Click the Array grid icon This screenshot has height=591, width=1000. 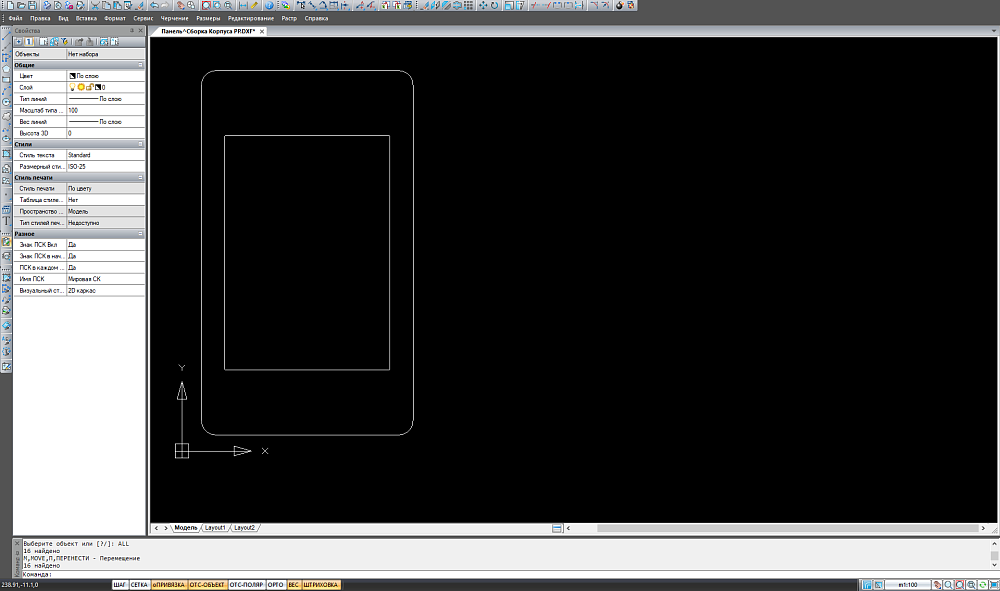pyautogui.click(x=468, y=5)
